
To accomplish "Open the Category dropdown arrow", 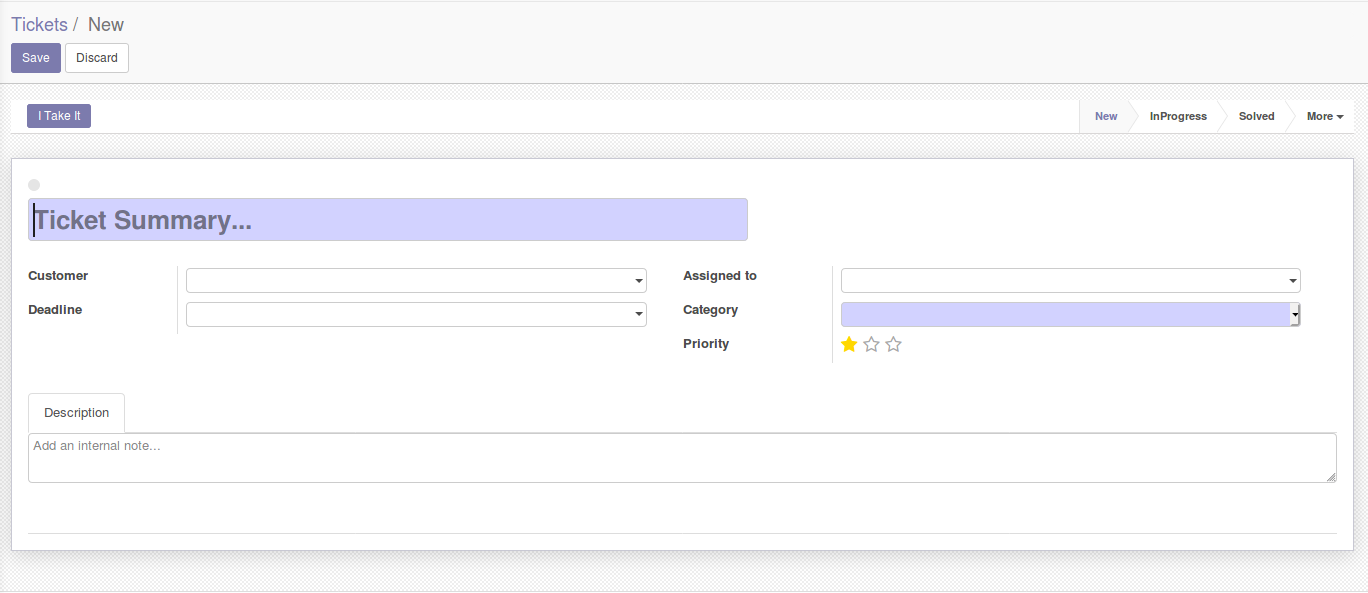I will click(1294, 315).
